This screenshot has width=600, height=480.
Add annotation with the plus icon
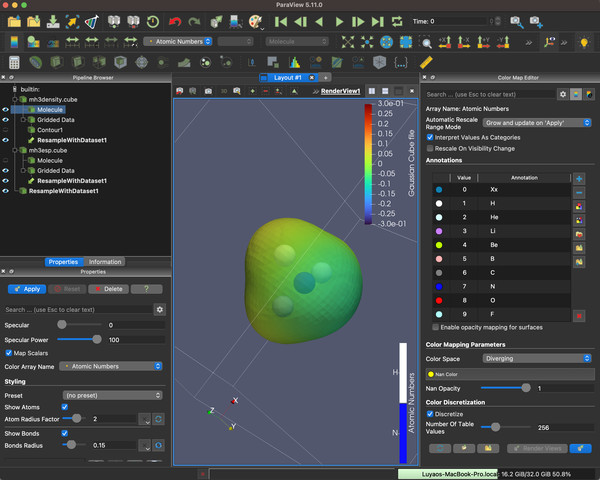coord(579,178)
